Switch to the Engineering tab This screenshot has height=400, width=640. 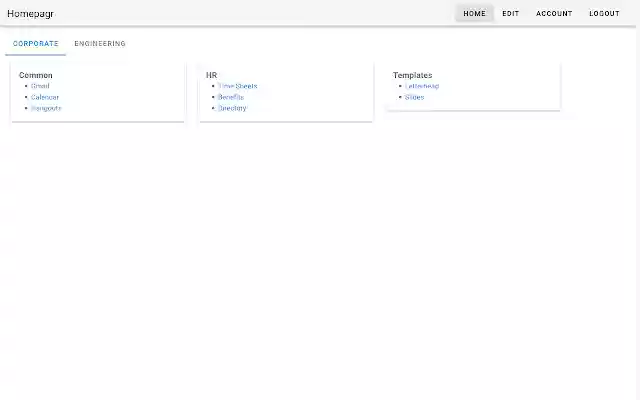tap(100, 44)
